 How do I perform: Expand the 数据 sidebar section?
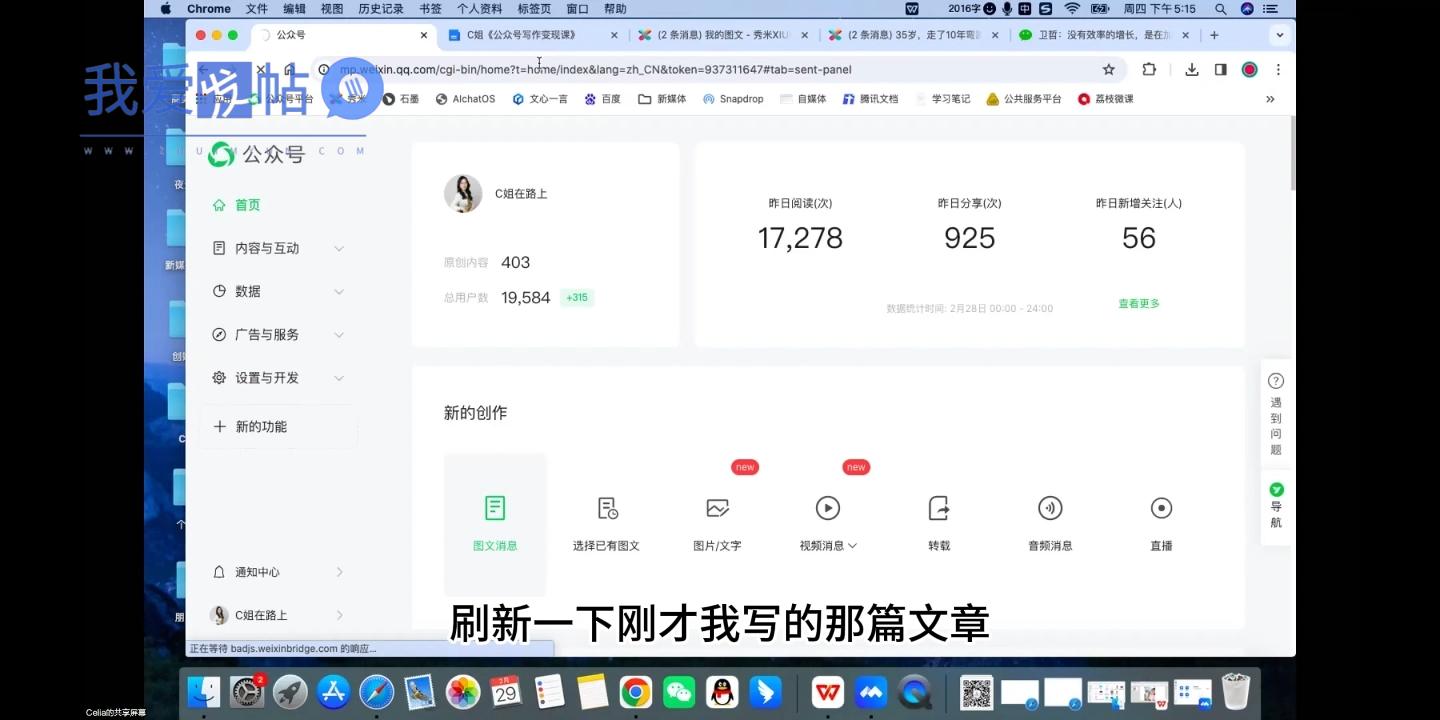pyautogui.click(x=278, y=291)
